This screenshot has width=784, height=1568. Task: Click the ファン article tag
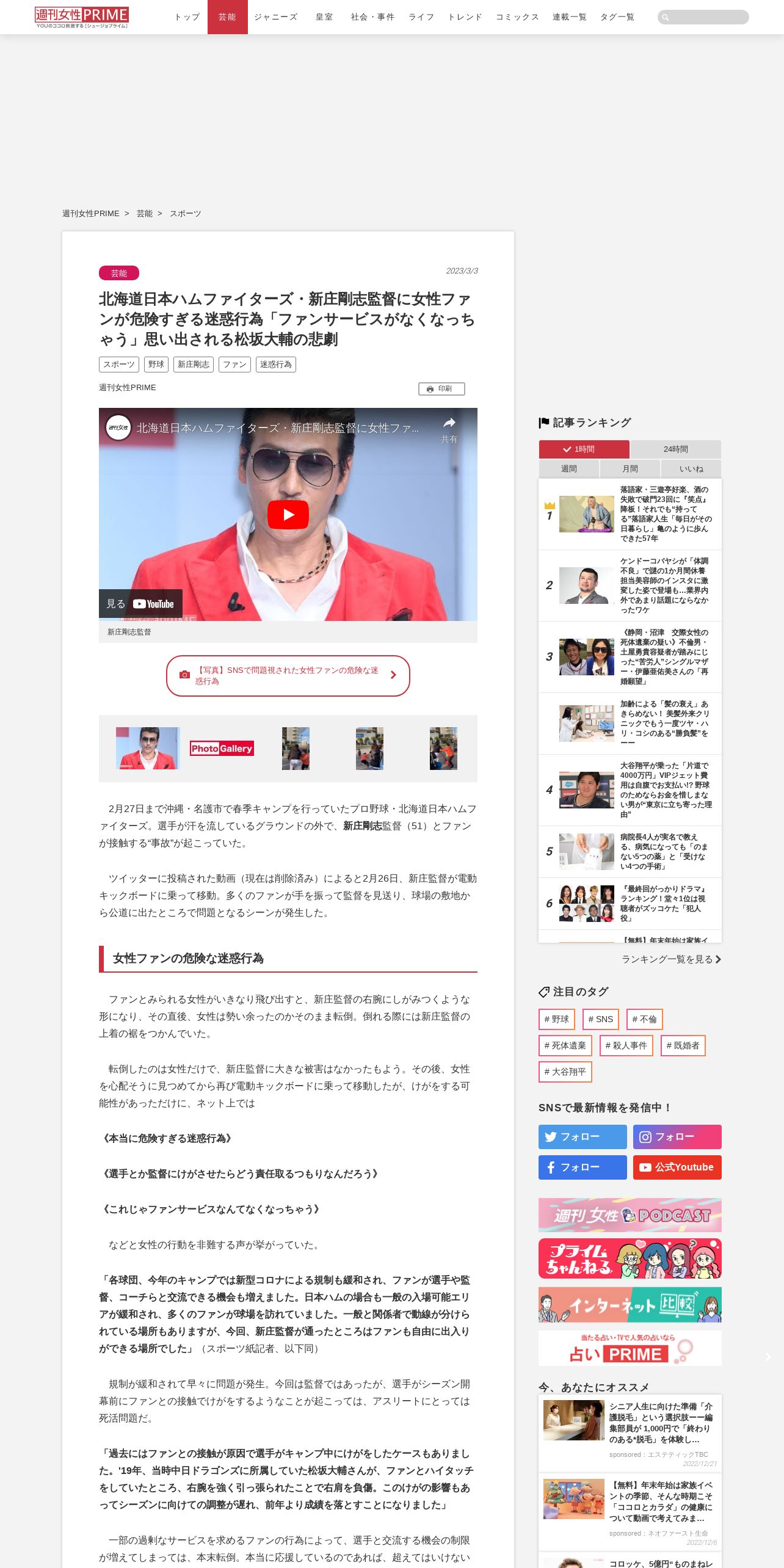[234, 365]
